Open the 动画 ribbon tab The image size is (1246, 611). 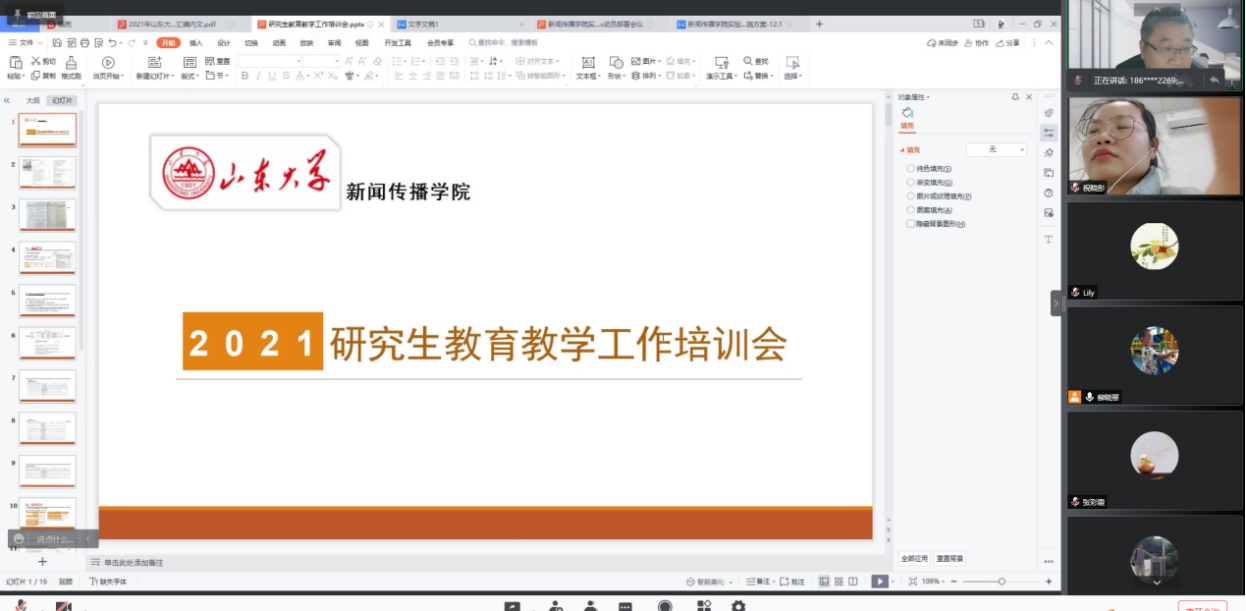click(279, 43)
